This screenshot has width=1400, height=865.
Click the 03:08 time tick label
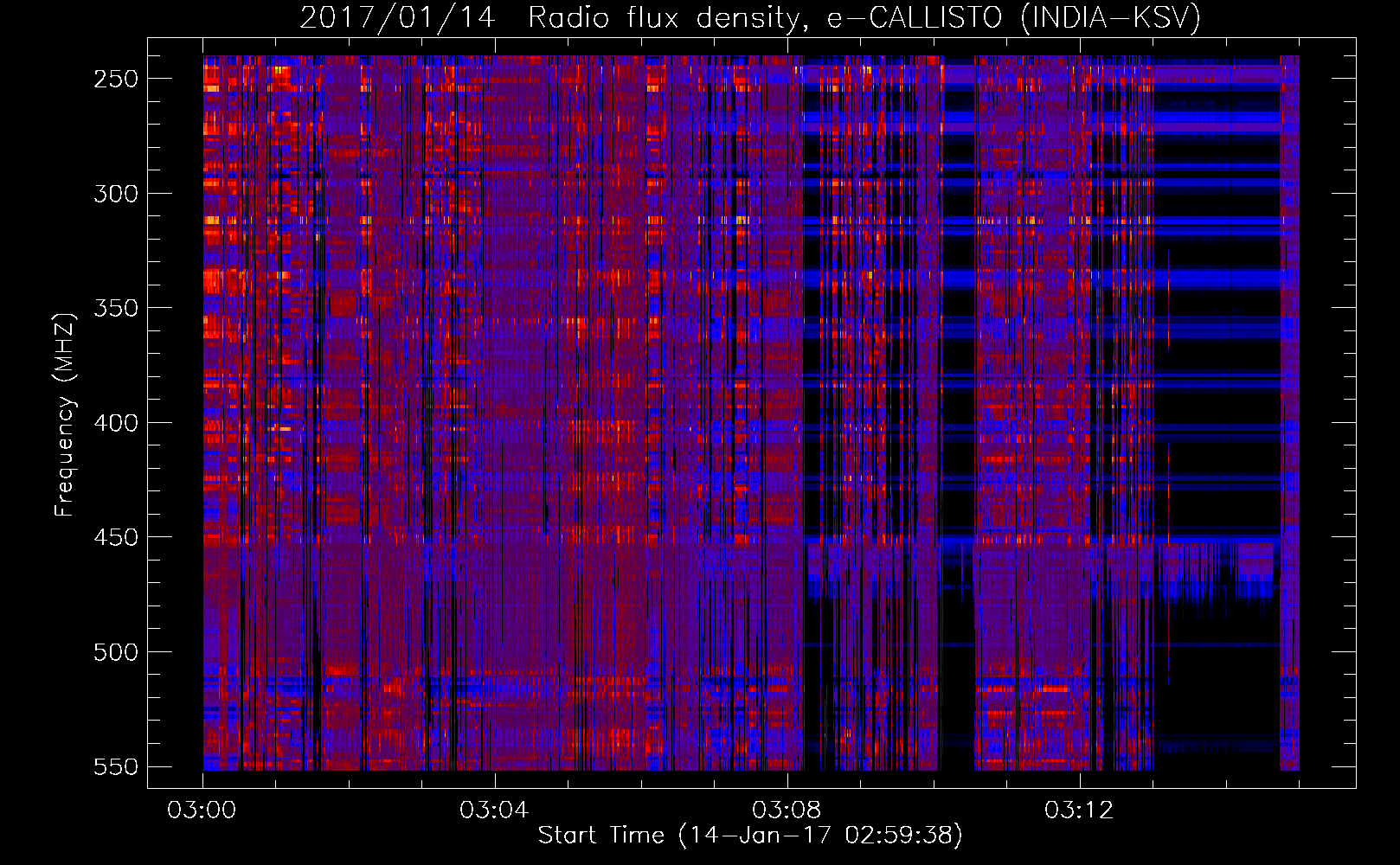point(787,811)
